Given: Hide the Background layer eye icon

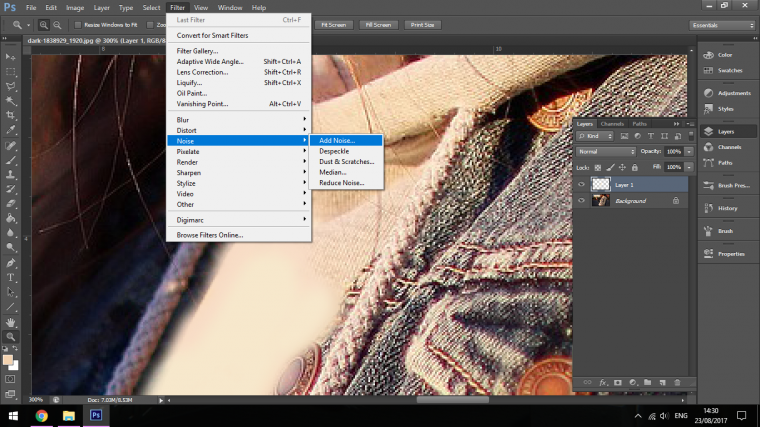Looking at the screenshot, I should click(581, 200).
